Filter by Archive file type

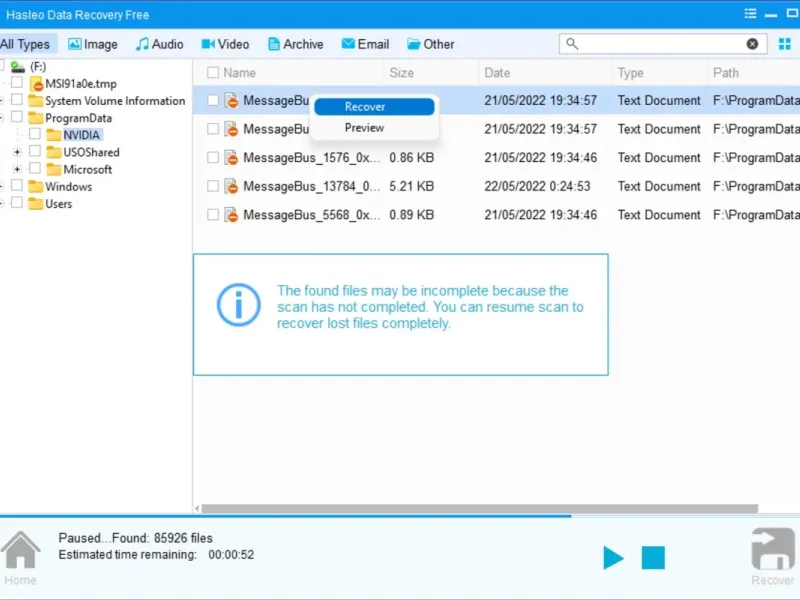click(295, 44)
